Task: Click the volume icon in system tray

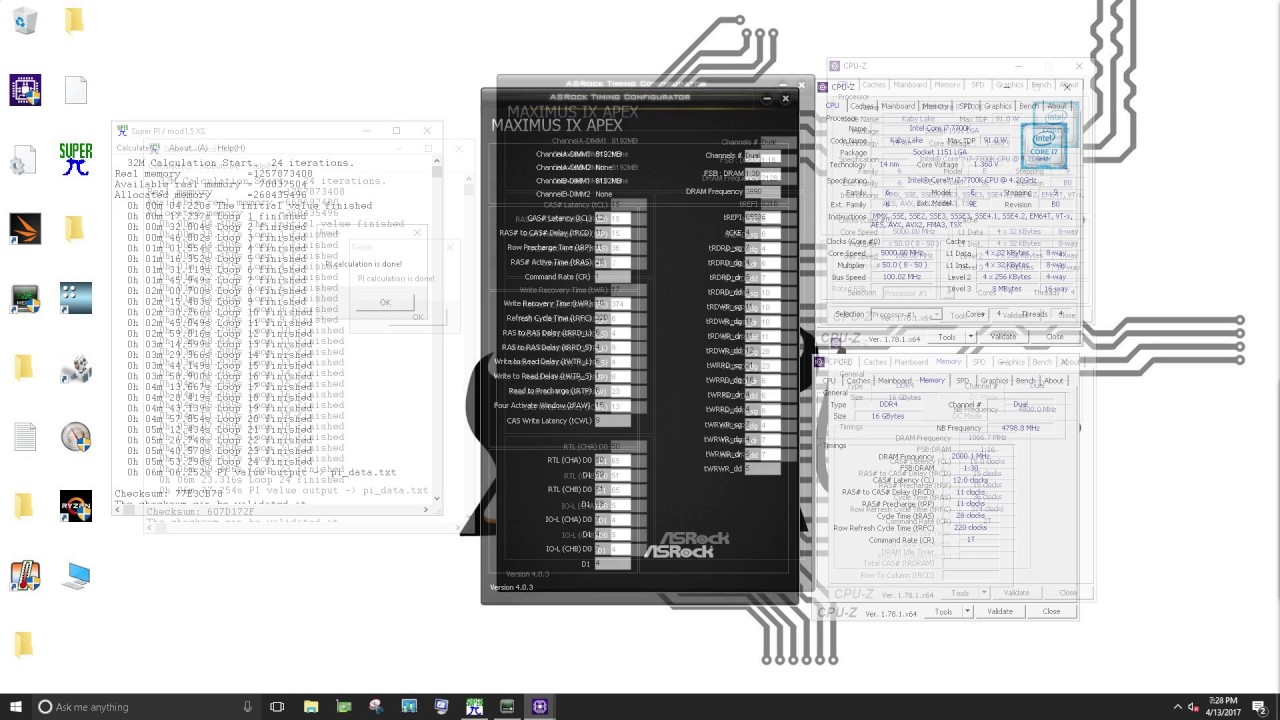Action: point(1193,706)
